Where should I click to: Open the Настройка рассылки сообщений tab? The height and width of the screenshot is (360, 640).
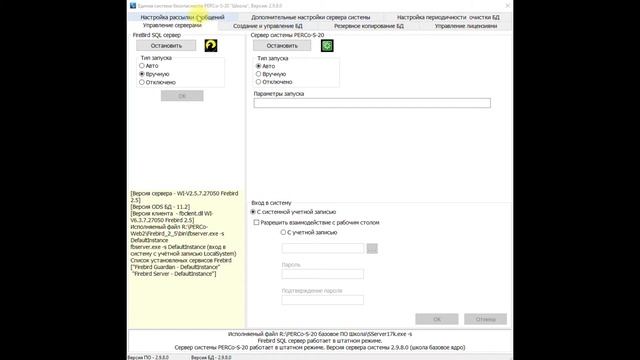(x=182, y=17)
